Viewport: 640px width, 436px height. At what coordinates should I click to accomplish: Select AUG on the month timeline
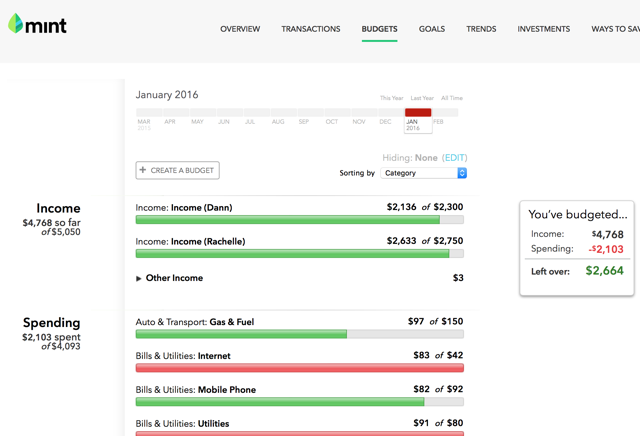coord(278,122)
